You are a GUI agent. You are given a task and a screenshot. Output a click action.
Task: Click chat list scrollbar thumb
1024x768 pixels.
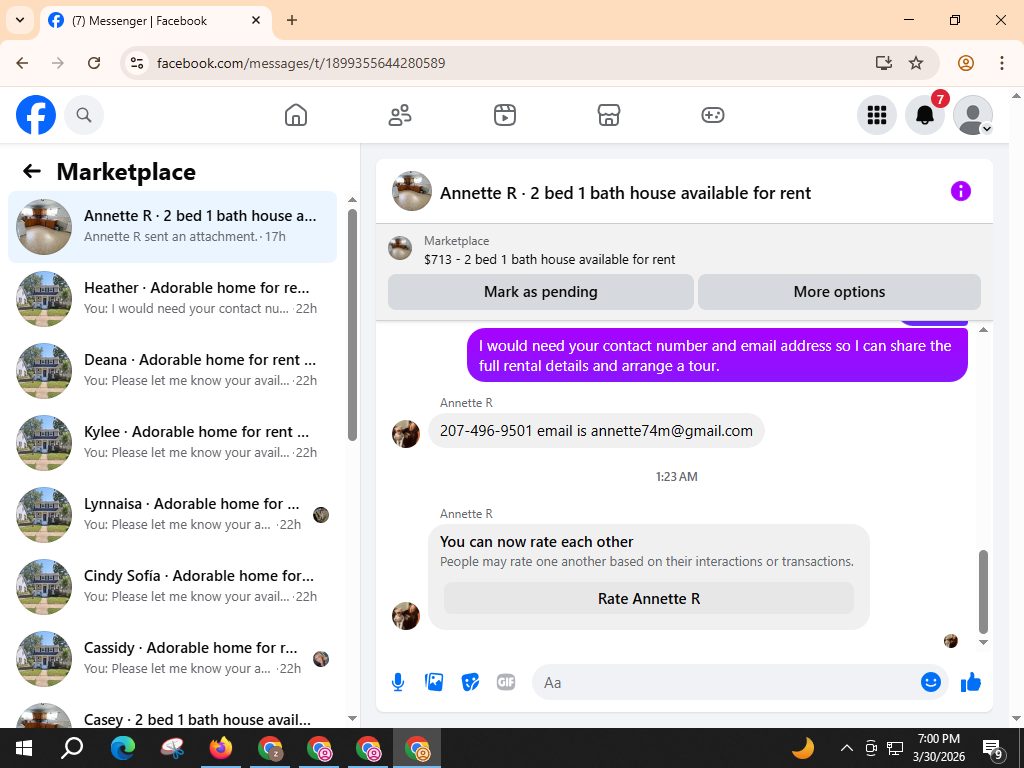[353, 325]
